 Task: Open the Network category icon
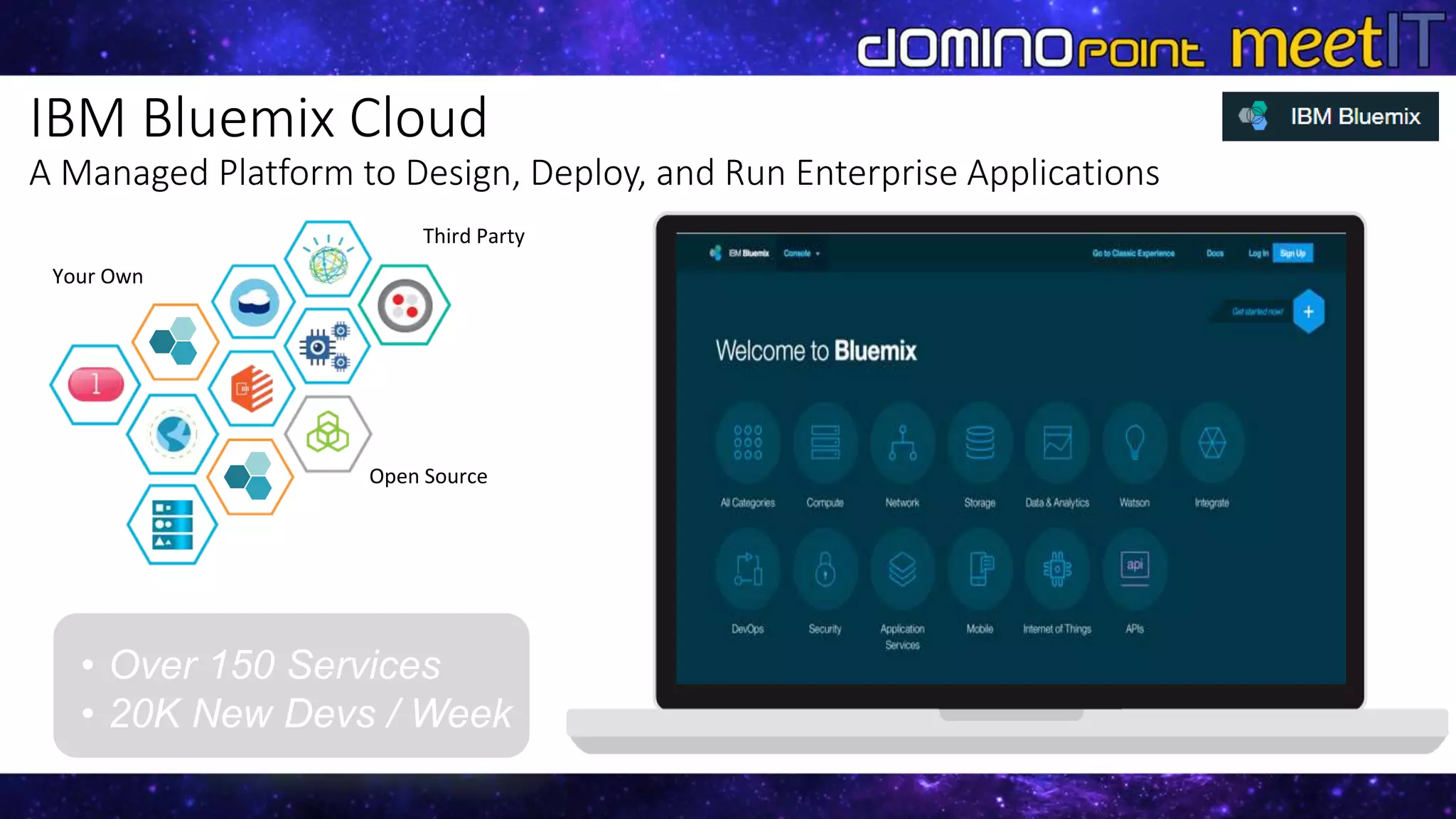click(x=902, y=443)
